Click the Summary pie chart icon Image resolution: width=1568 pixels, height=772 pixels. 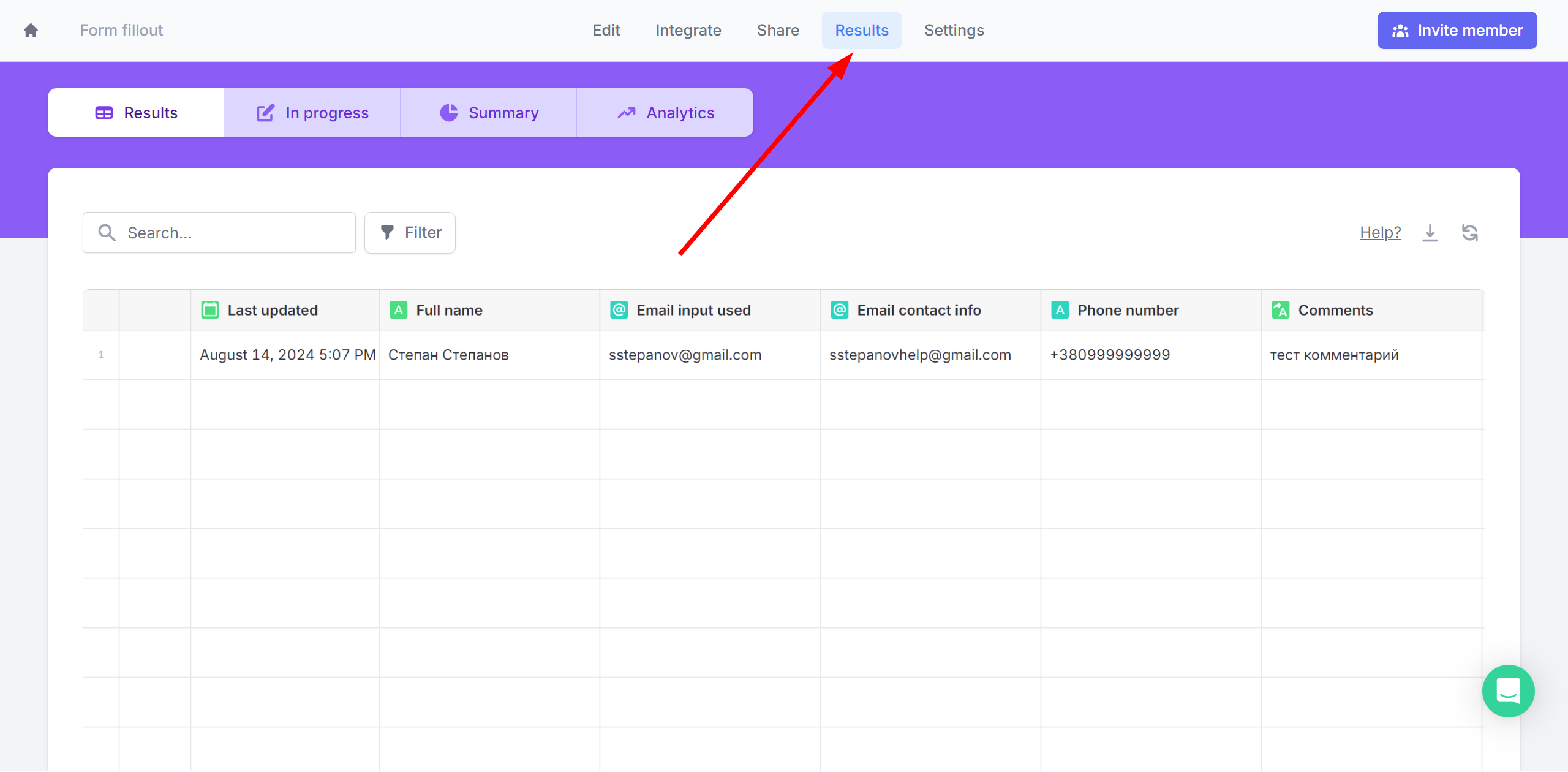point(449,112)
